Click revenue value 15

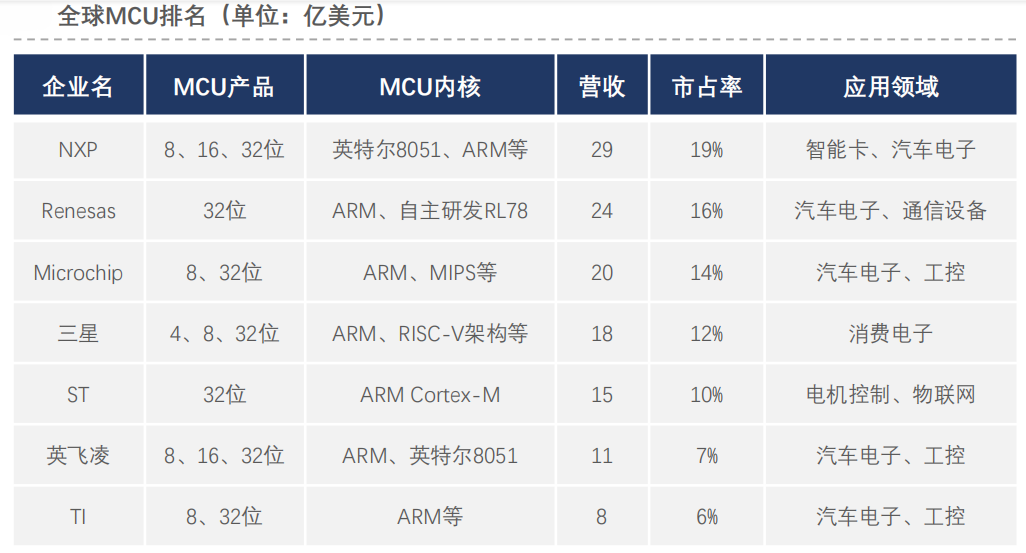[602, 395]
